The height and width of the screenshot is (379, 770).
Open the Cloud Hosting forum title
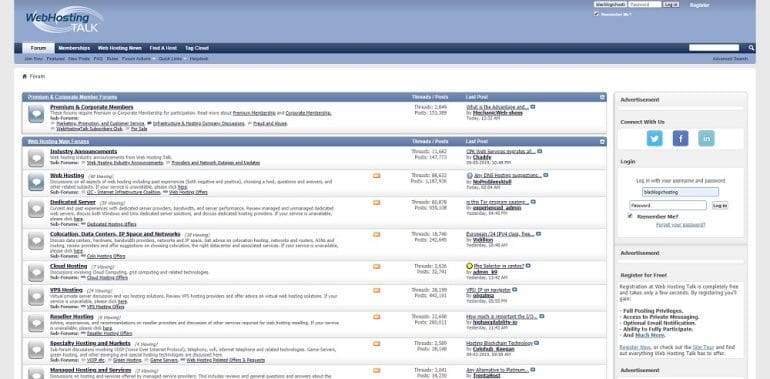[68, 266]
